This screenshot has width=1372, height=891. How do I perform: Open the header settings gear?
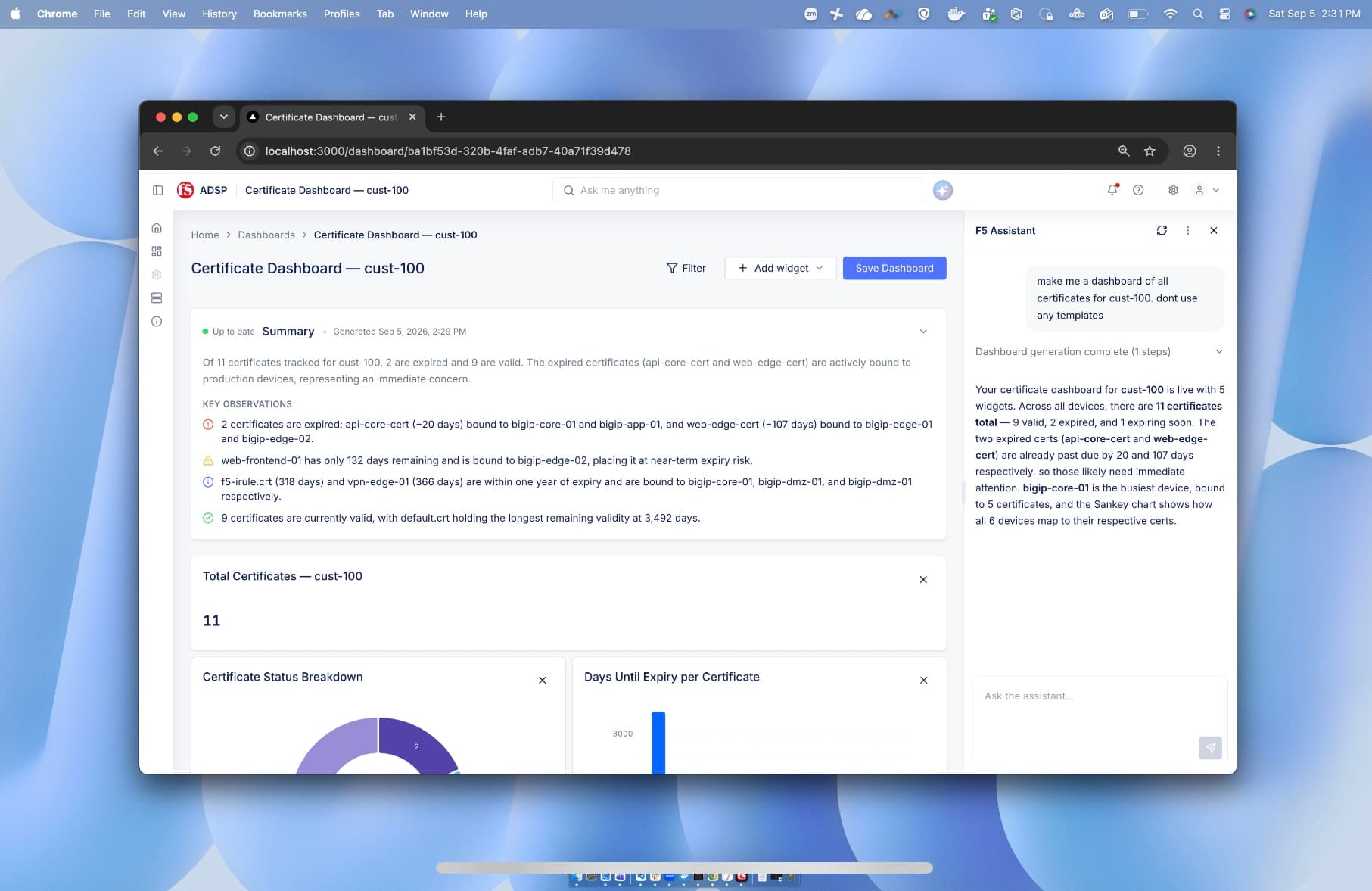click(x=1173, y=190)
